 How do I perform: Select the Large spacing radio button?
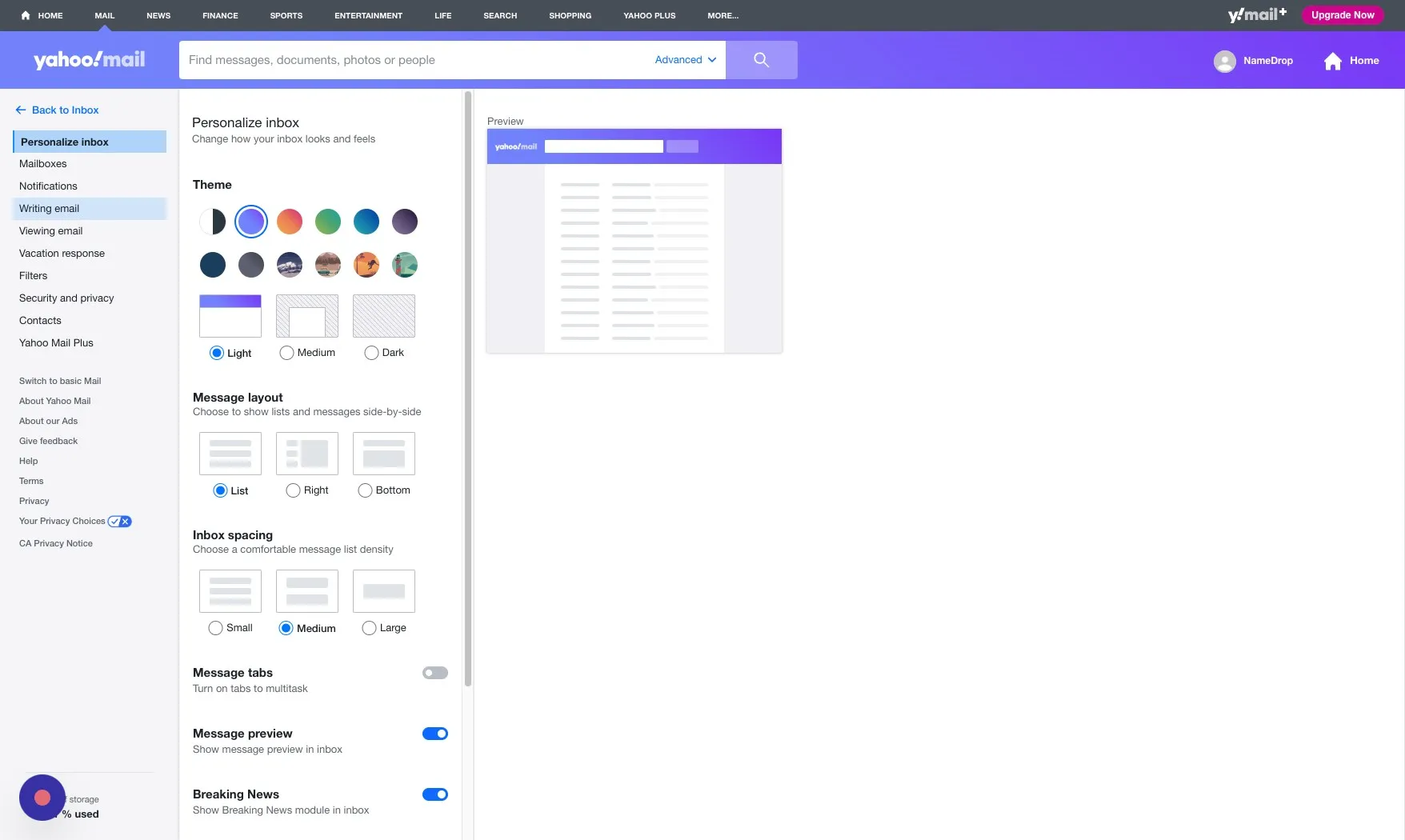(x=369, y=628)
